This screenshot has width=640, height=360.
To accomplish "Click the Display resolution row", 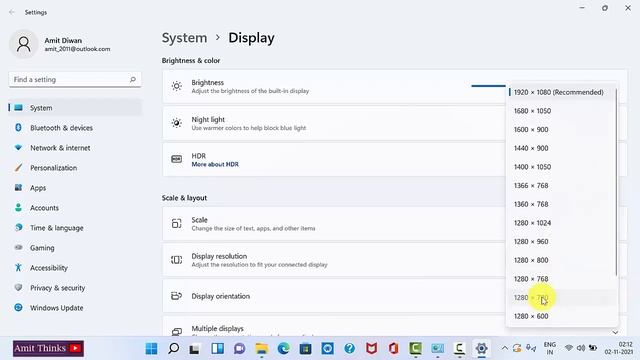I will click(334, 260).
